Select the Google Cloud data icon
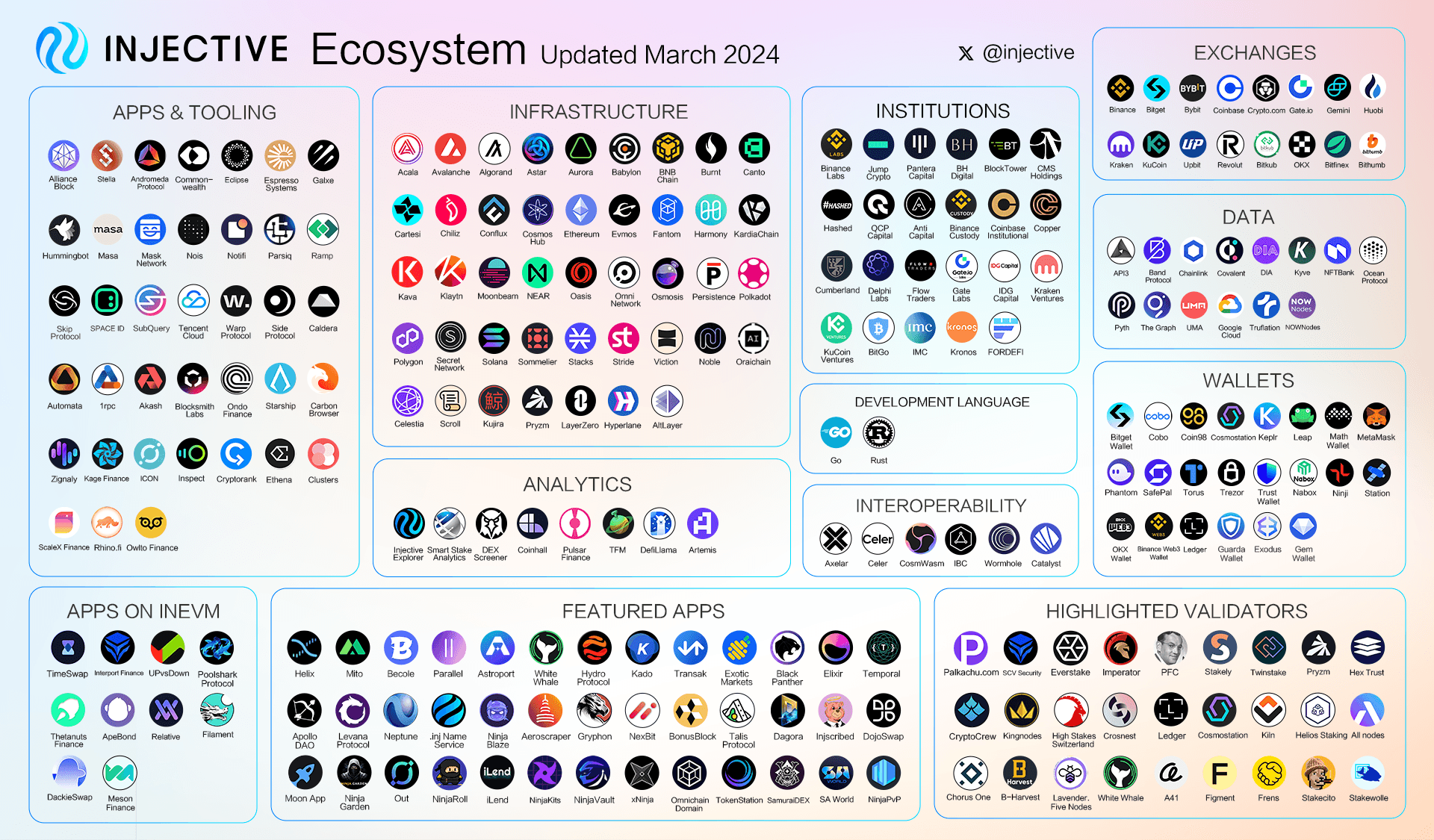 click(1230, 305)
